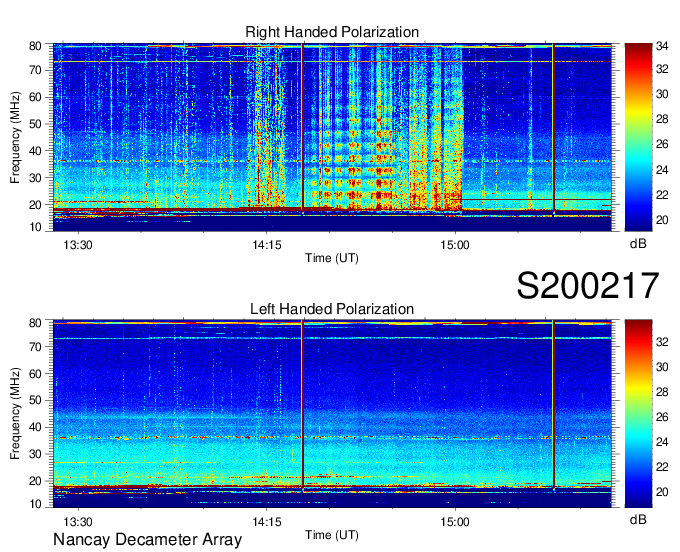Click the 26 value on Right Handed colorbar
This screenshot has width=680, height=552.
pos(662,144)
